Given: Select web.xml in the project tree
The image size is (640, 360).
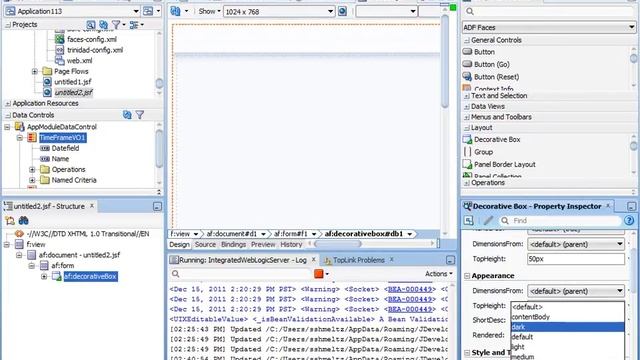Looking at the screenshot, I should point(79,60).
